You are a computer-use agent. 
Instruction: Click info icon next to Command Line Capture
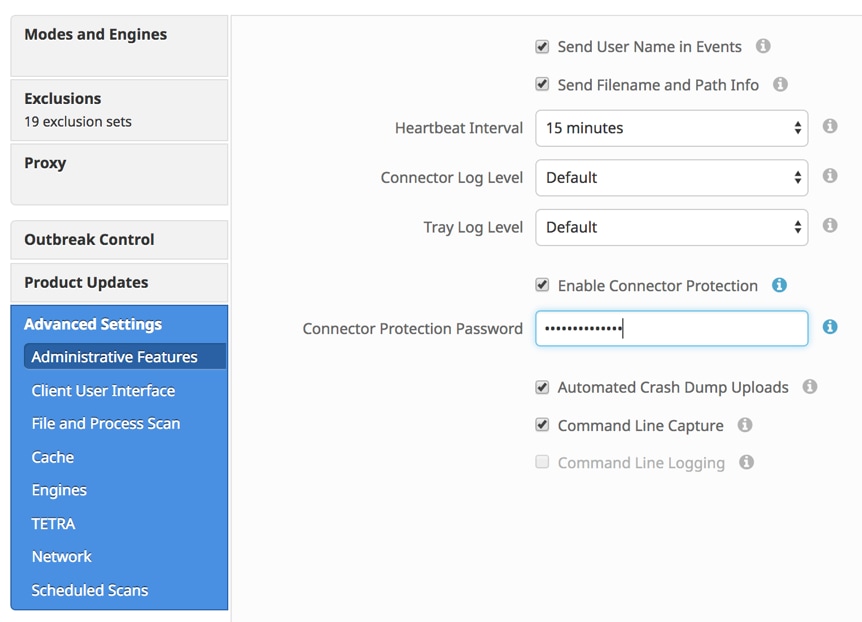[x=745, y=425]
